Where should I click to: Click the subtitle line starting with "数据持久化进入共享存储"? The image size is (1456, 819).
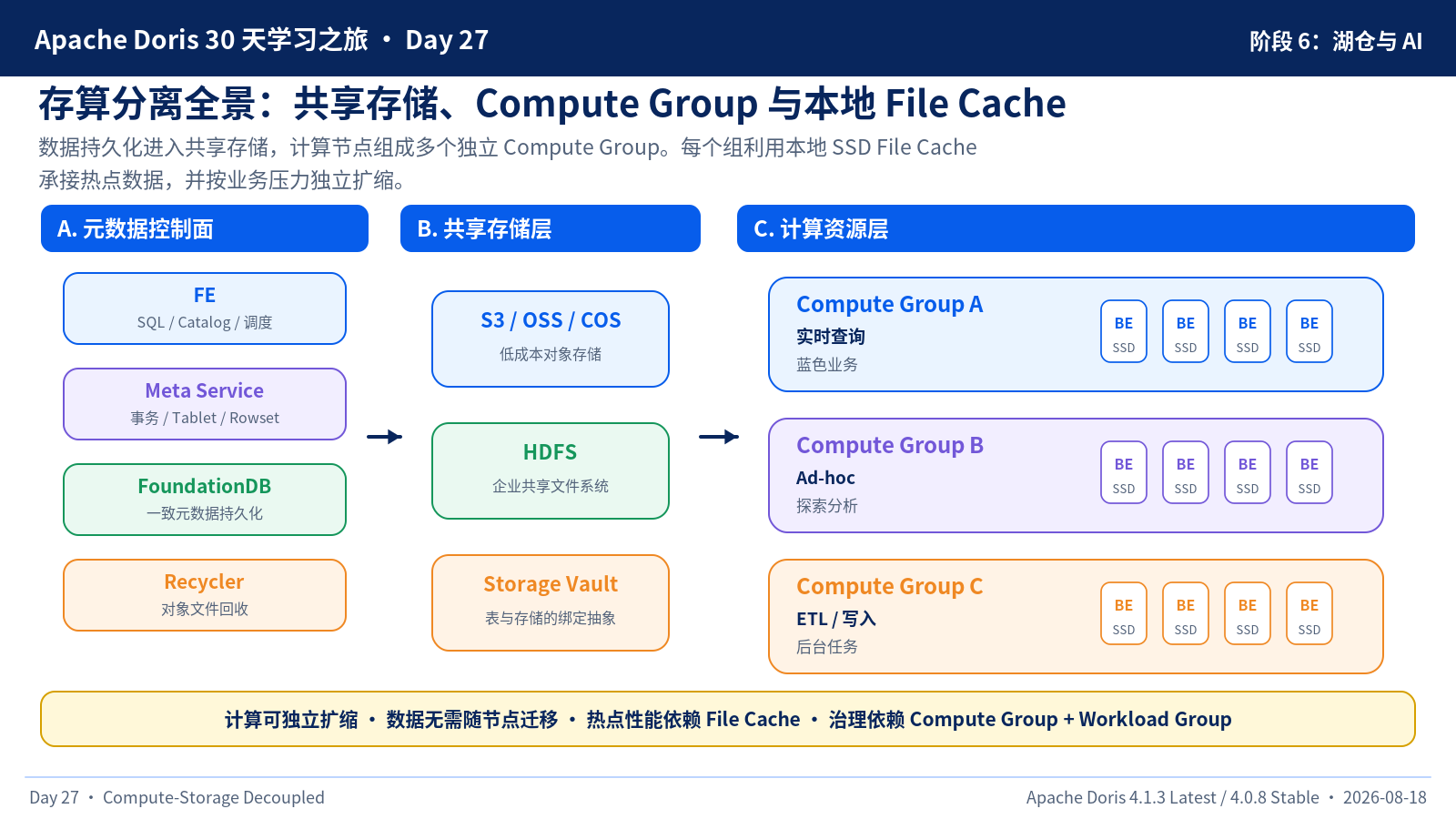(508, 147)
